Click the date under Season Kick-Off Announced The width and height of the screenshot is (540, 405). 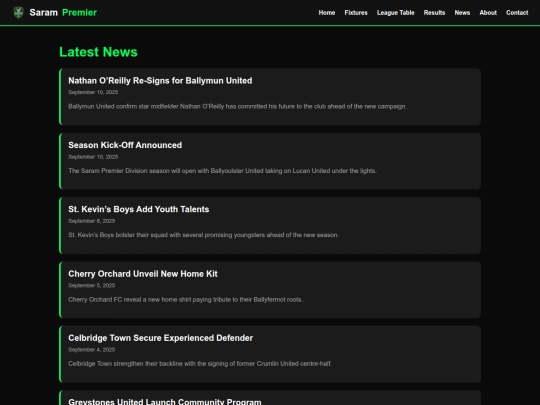93,157
